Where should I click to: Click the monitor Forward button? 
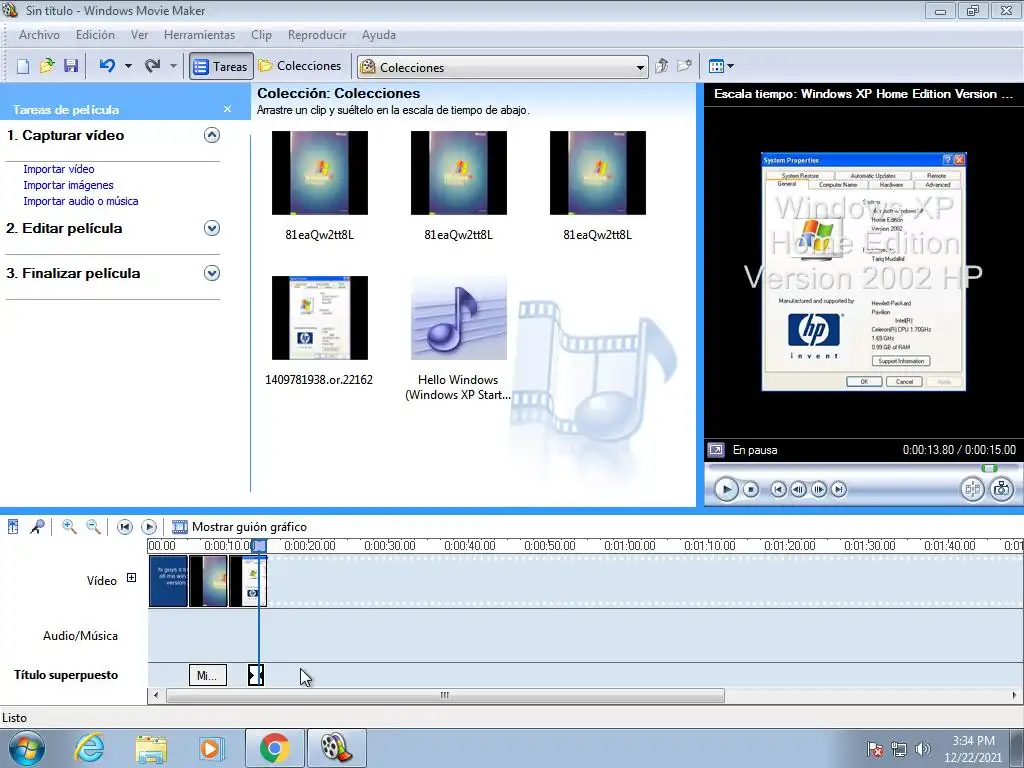coord(839,489)
